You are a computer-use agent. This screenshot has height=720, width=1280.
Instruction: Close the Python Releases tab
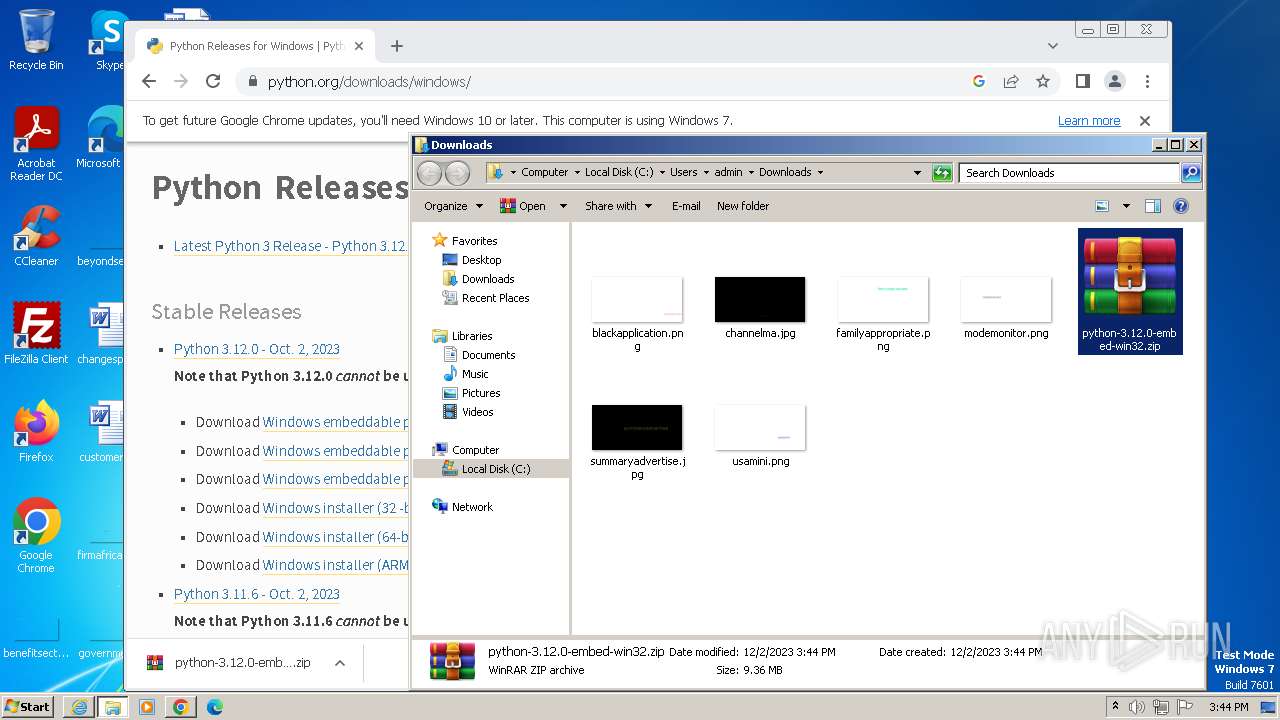pos(359,46)
